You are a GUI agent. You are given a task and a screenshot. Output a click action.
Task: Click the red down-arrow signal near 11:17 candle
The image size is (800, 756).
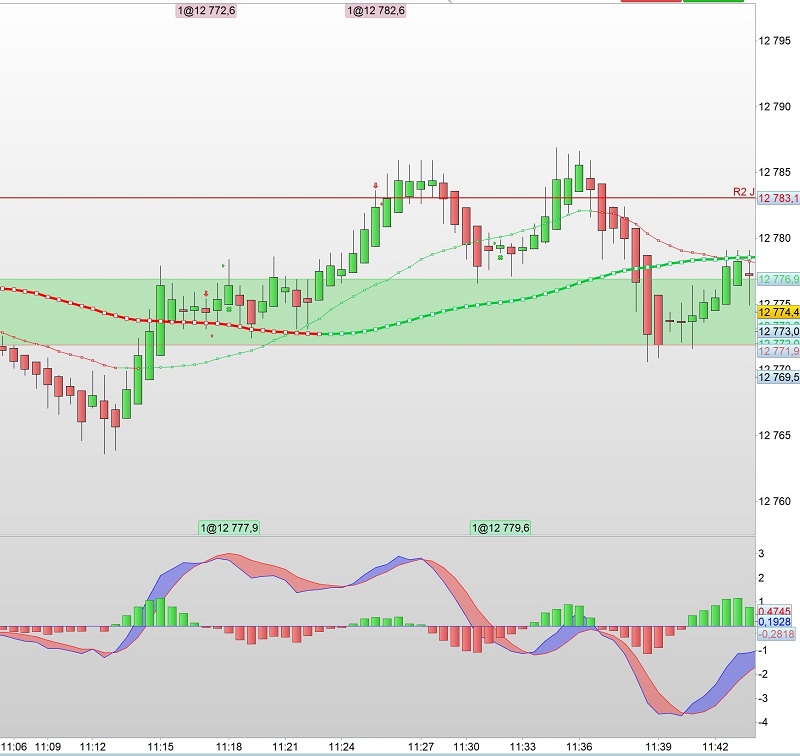point(206,294)
